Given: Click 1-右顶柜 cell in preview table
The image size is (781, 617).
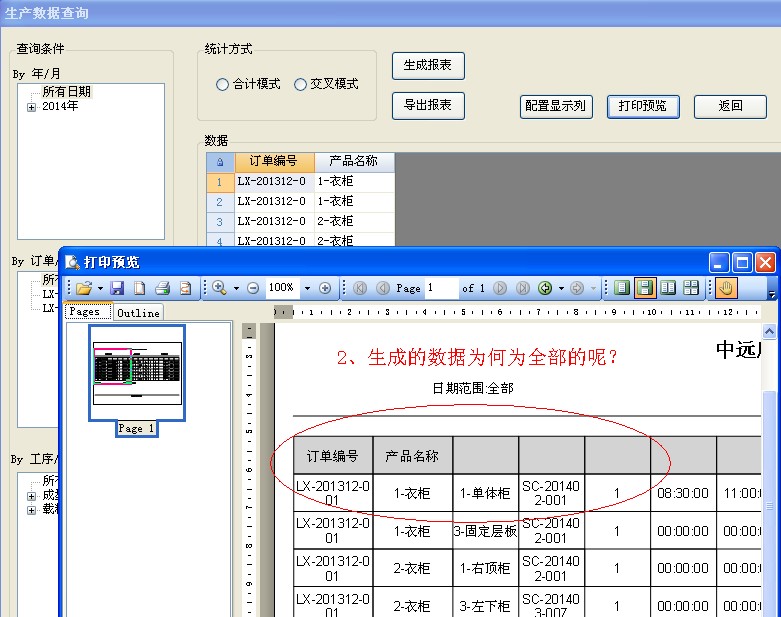Looking at the screenshot, I should click(x=485, y=568).
